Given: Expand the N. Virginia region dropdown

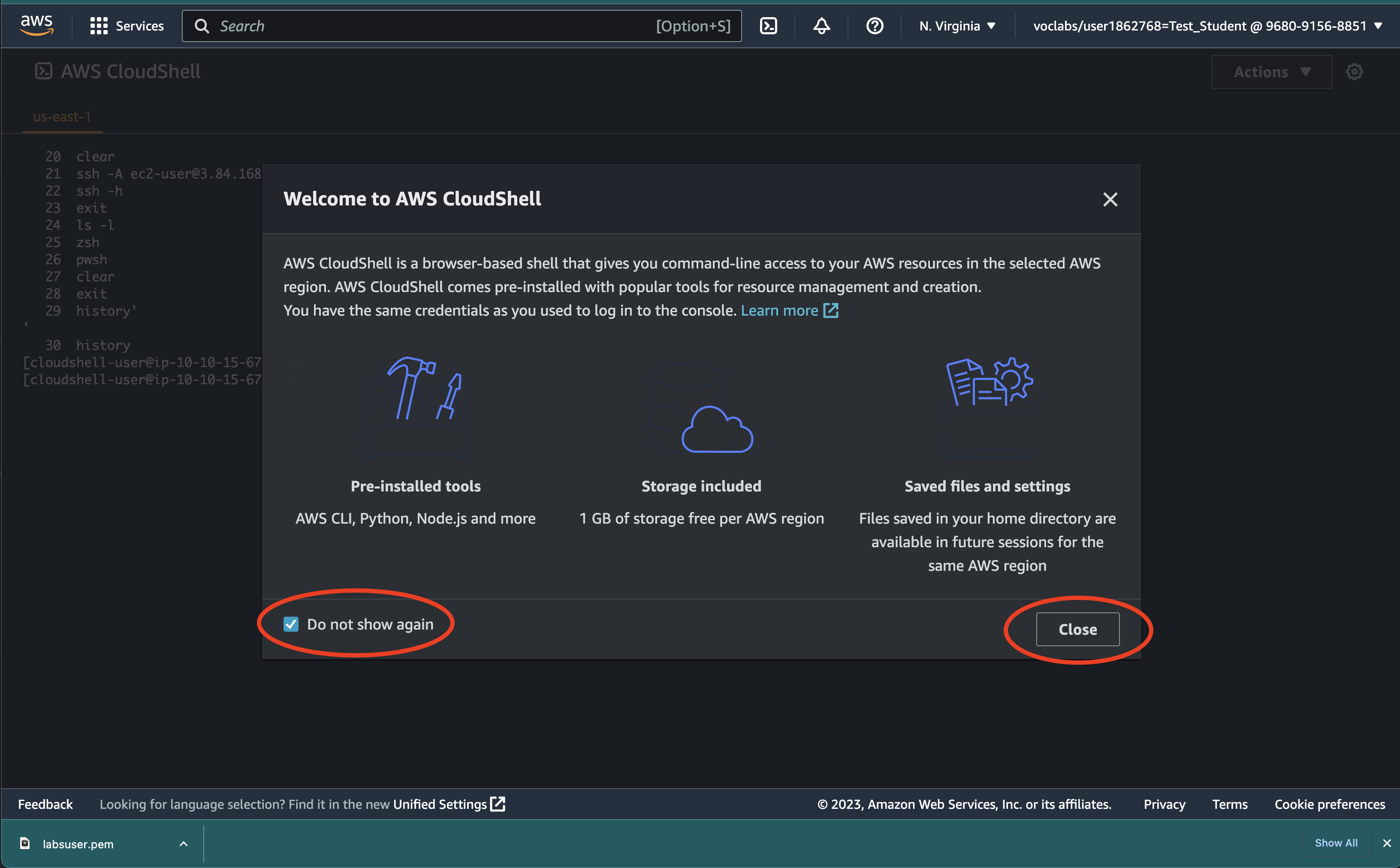Looking at the screenshot, I should click(957, 26).
